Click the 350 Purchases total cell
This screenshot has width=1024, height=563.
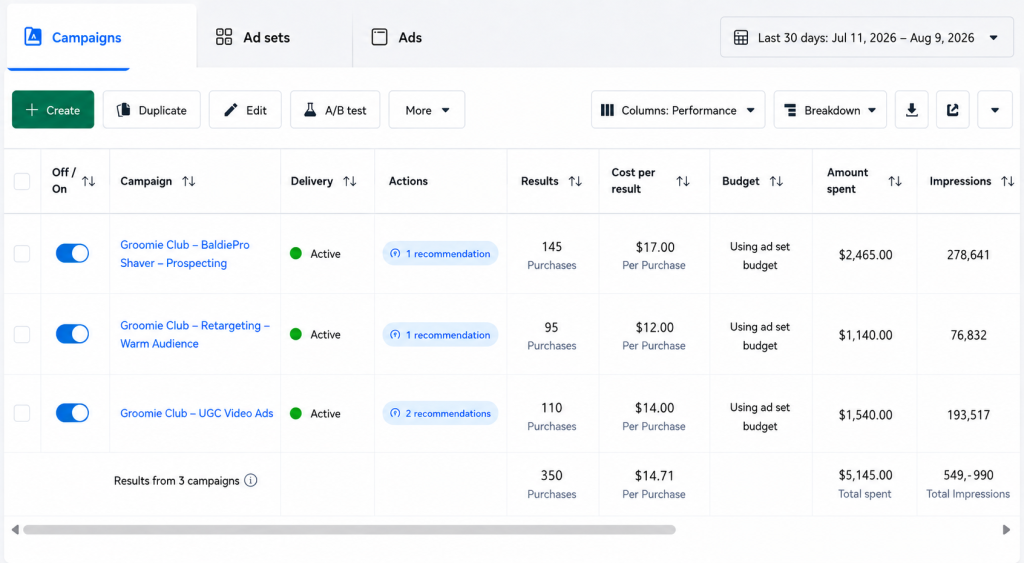552,484
